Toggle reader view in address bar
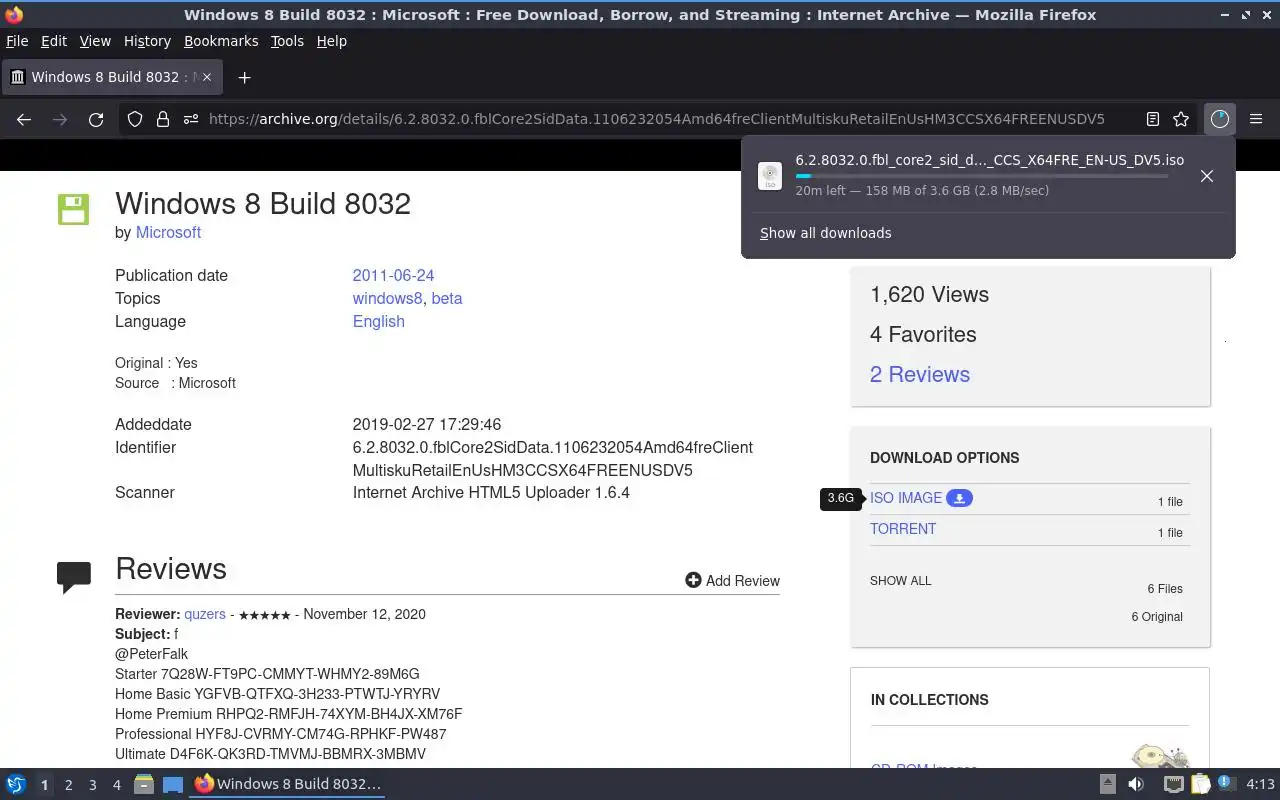The image size is (1280, 800). click(1152, 119)
